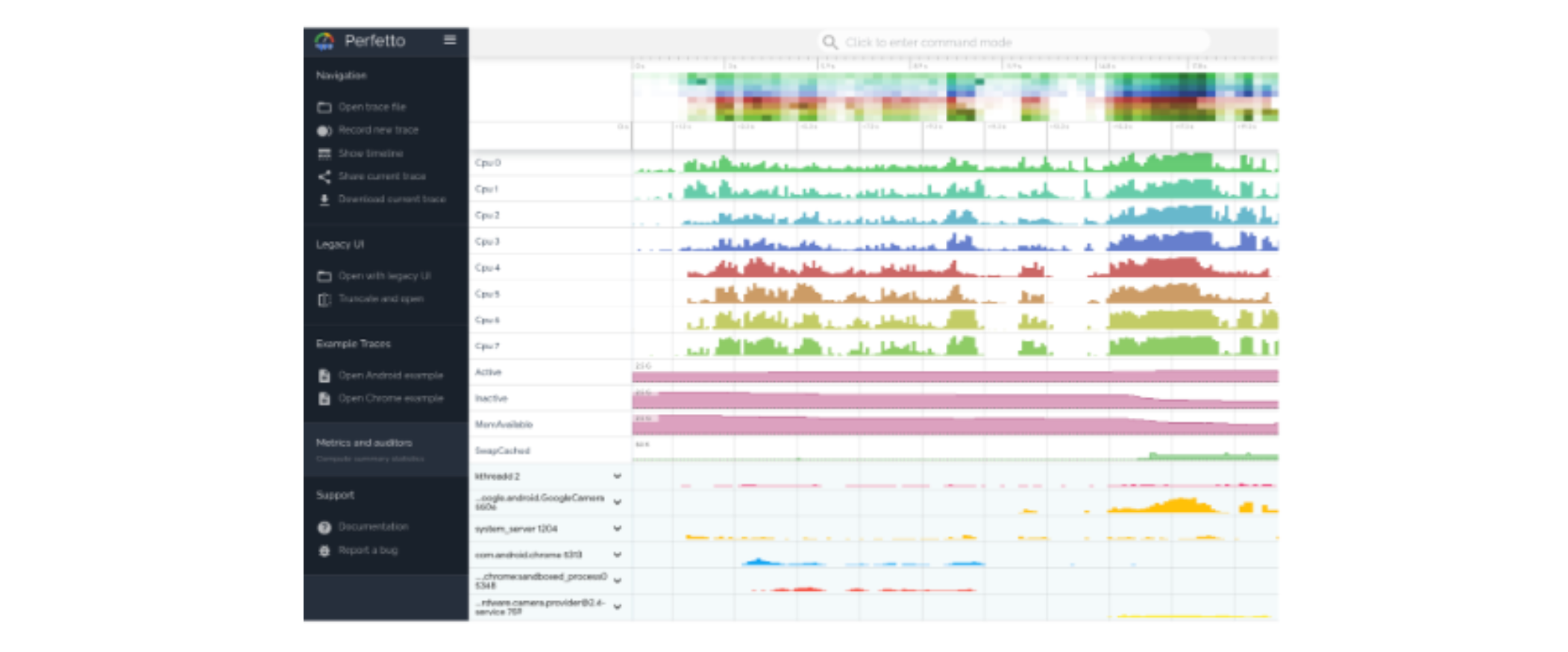Click the Download current trace icon
Screen dimensions: 1568x652
pyautogui.click(x=324, y=200)
